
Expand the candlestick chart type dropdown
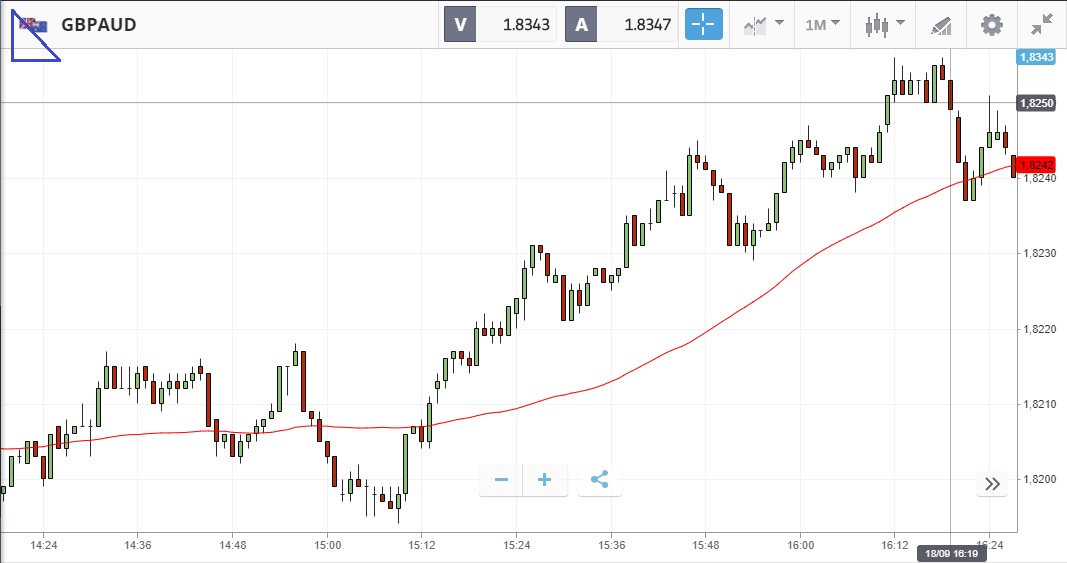(885, 24)
